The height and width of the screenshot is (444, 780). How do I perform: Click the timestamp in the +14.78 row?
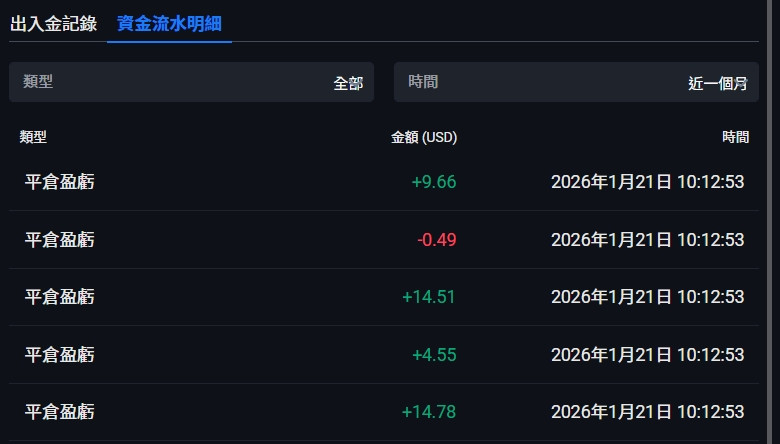(647, 411)
